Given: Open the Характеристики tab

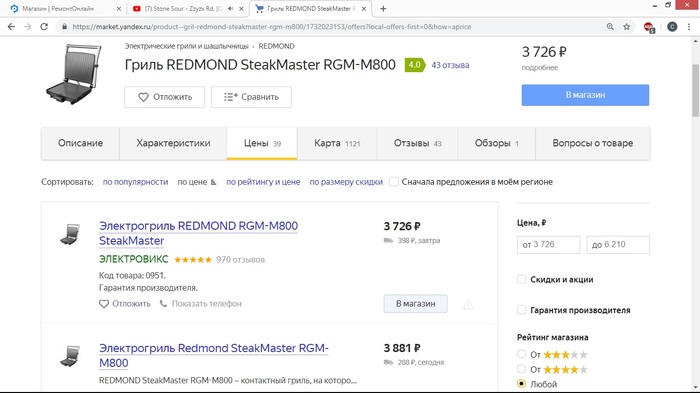Looking at the screenshot, I should pos(173,143).
